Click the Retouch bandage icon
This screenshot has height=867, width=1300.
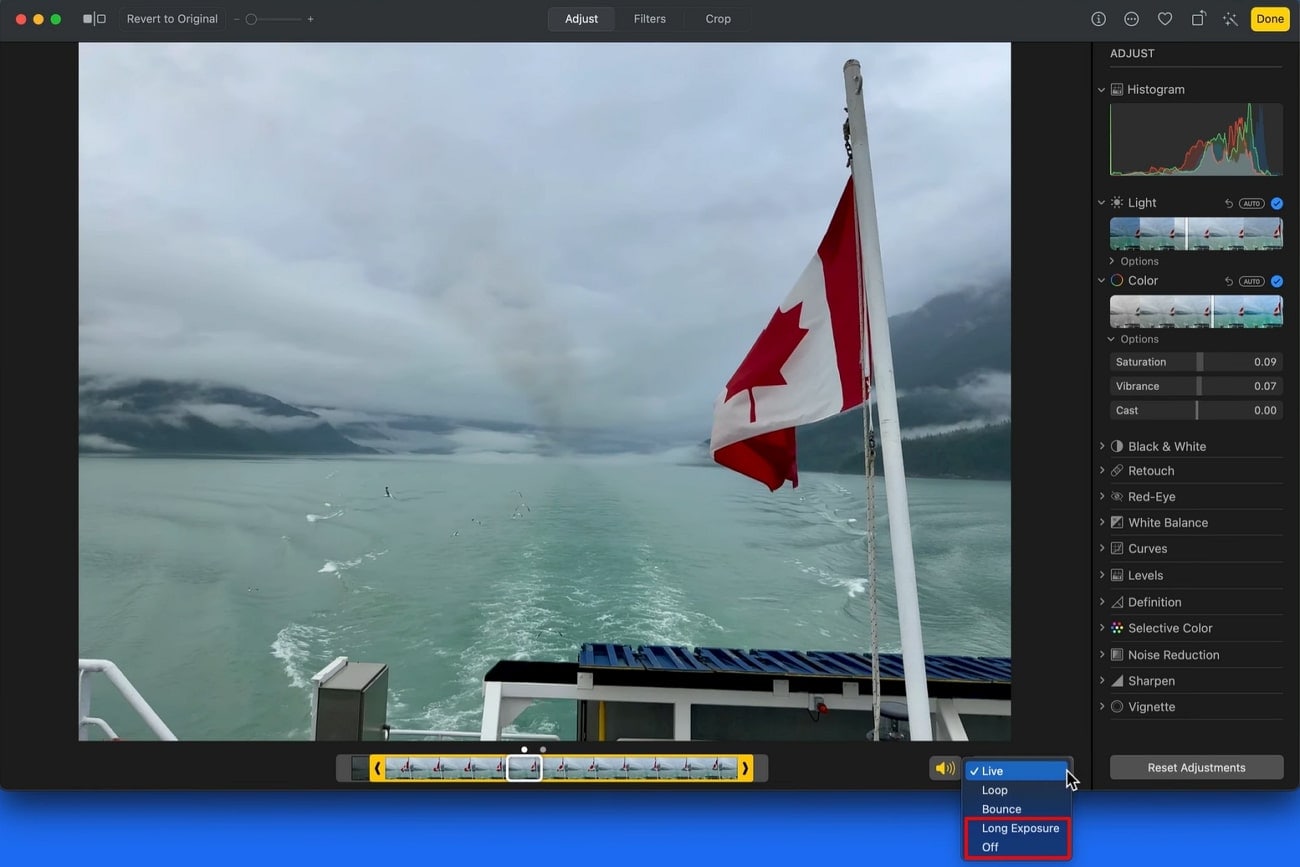1117,470
